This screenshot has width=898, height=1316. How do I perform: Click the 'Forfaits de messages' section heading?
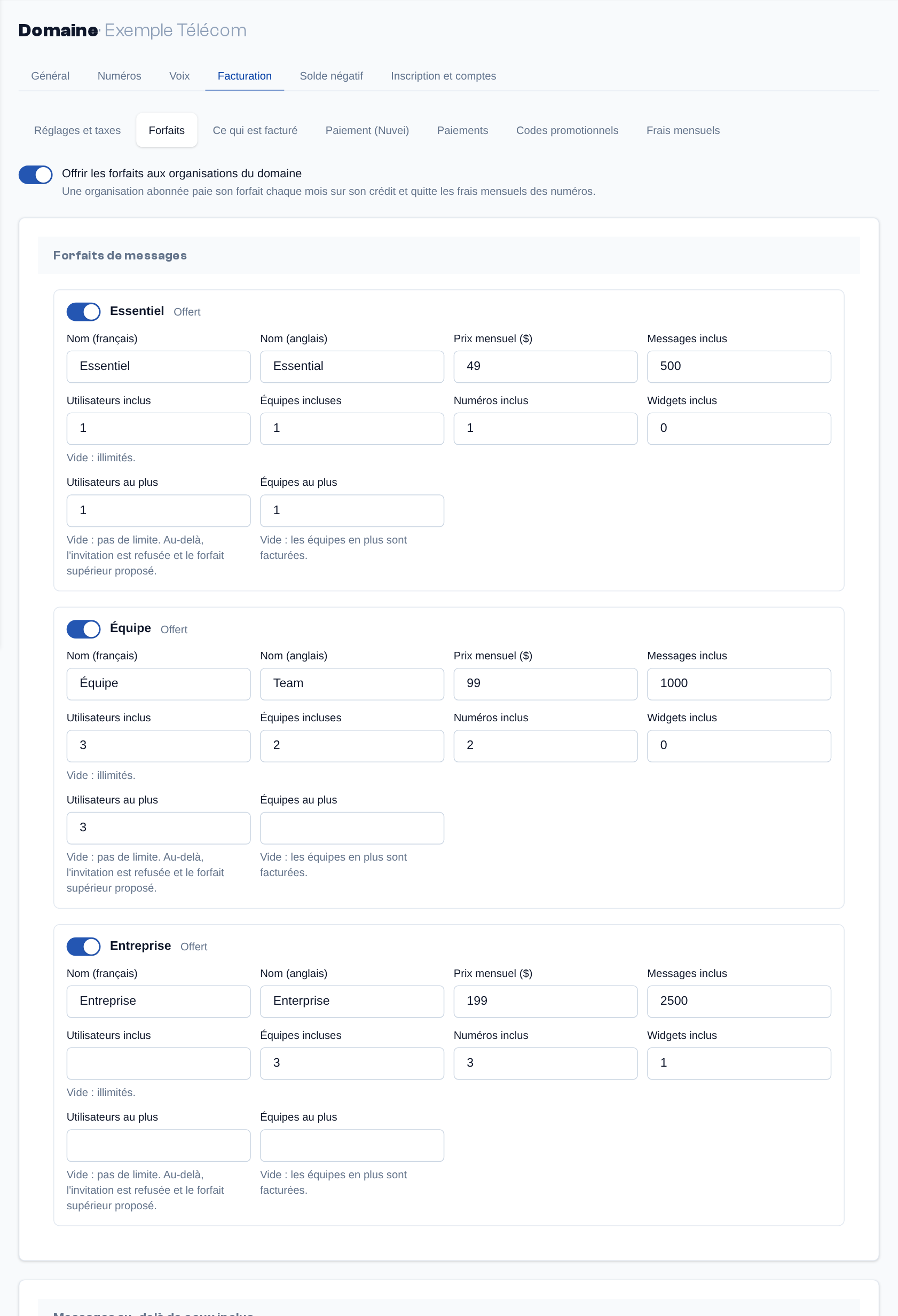[120, 255]
